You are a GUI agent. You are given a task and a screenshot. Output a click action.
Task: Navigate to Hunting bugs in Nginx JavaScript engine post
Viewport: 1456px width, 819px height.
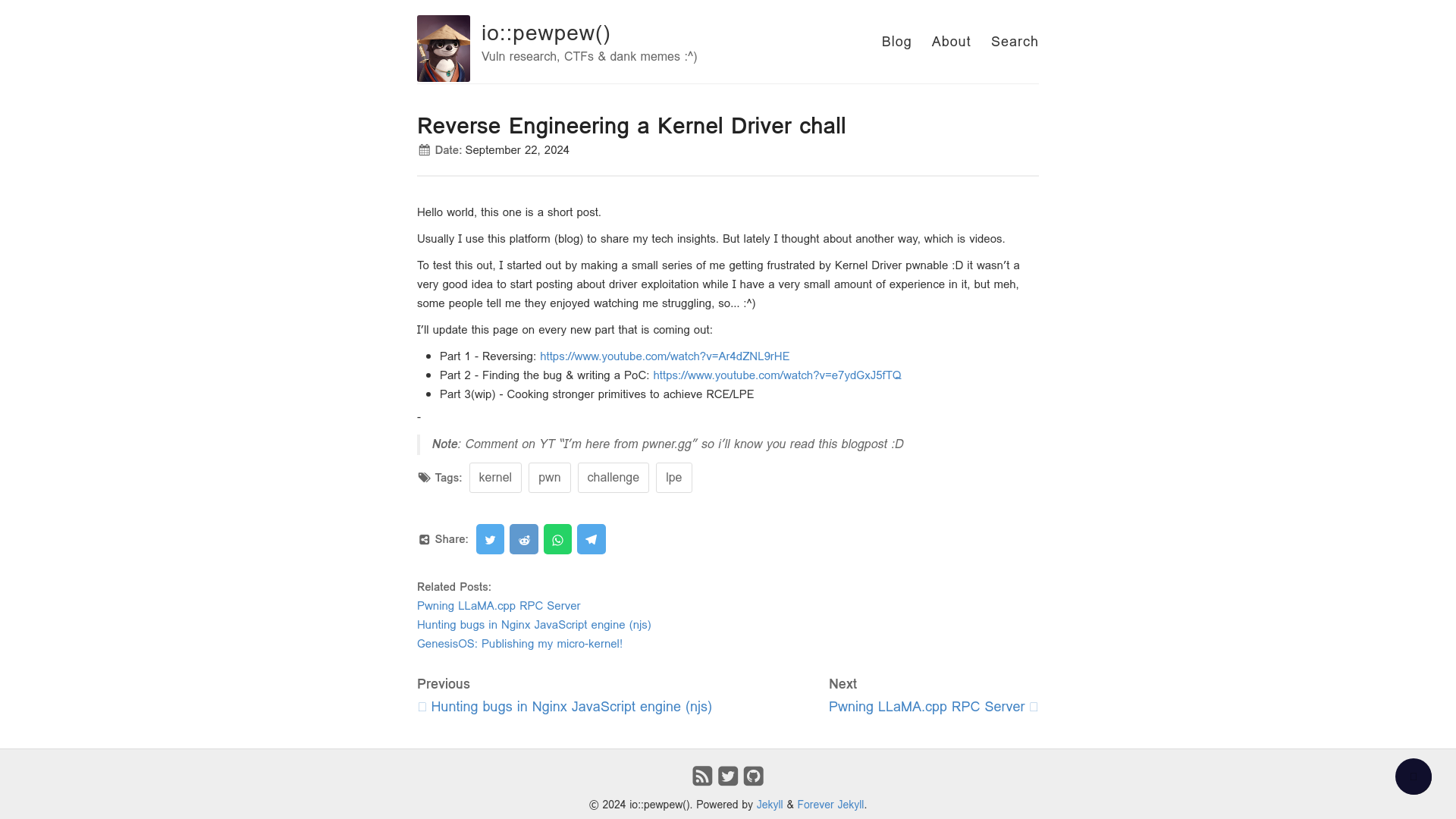(x=533, y=625)
